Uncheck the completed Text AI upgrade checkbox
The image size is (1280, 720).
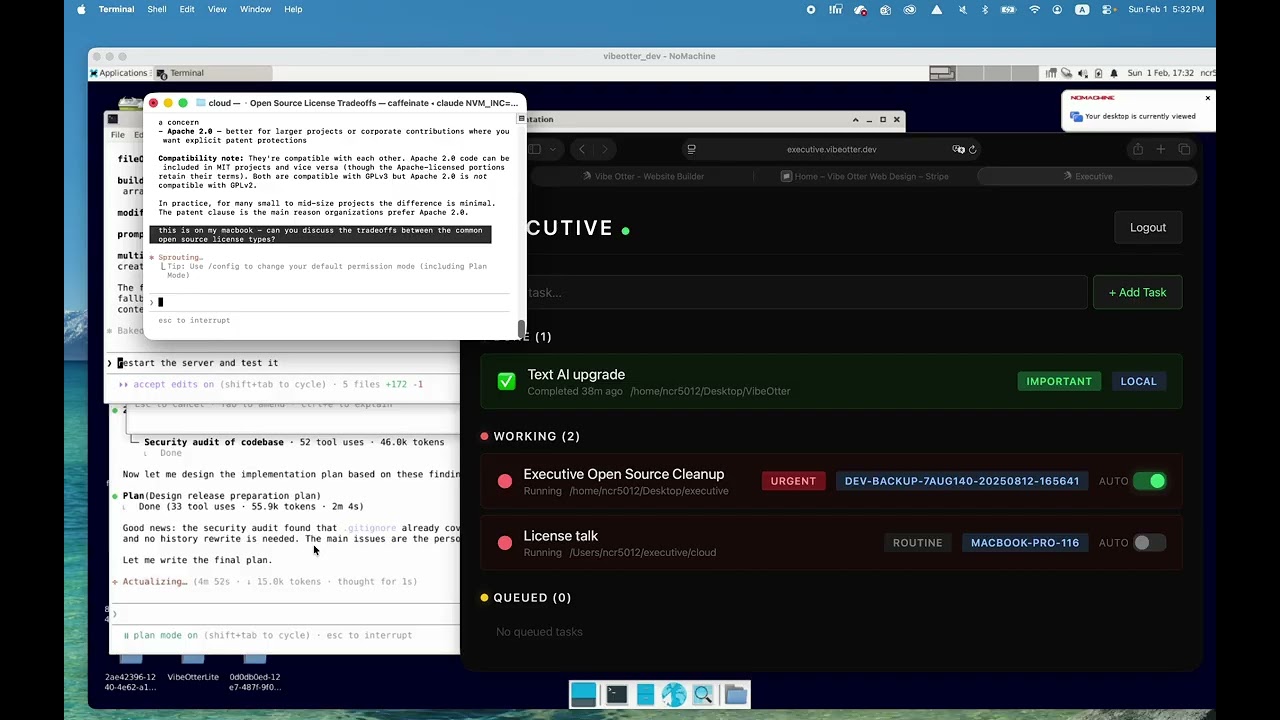(506, 381)
